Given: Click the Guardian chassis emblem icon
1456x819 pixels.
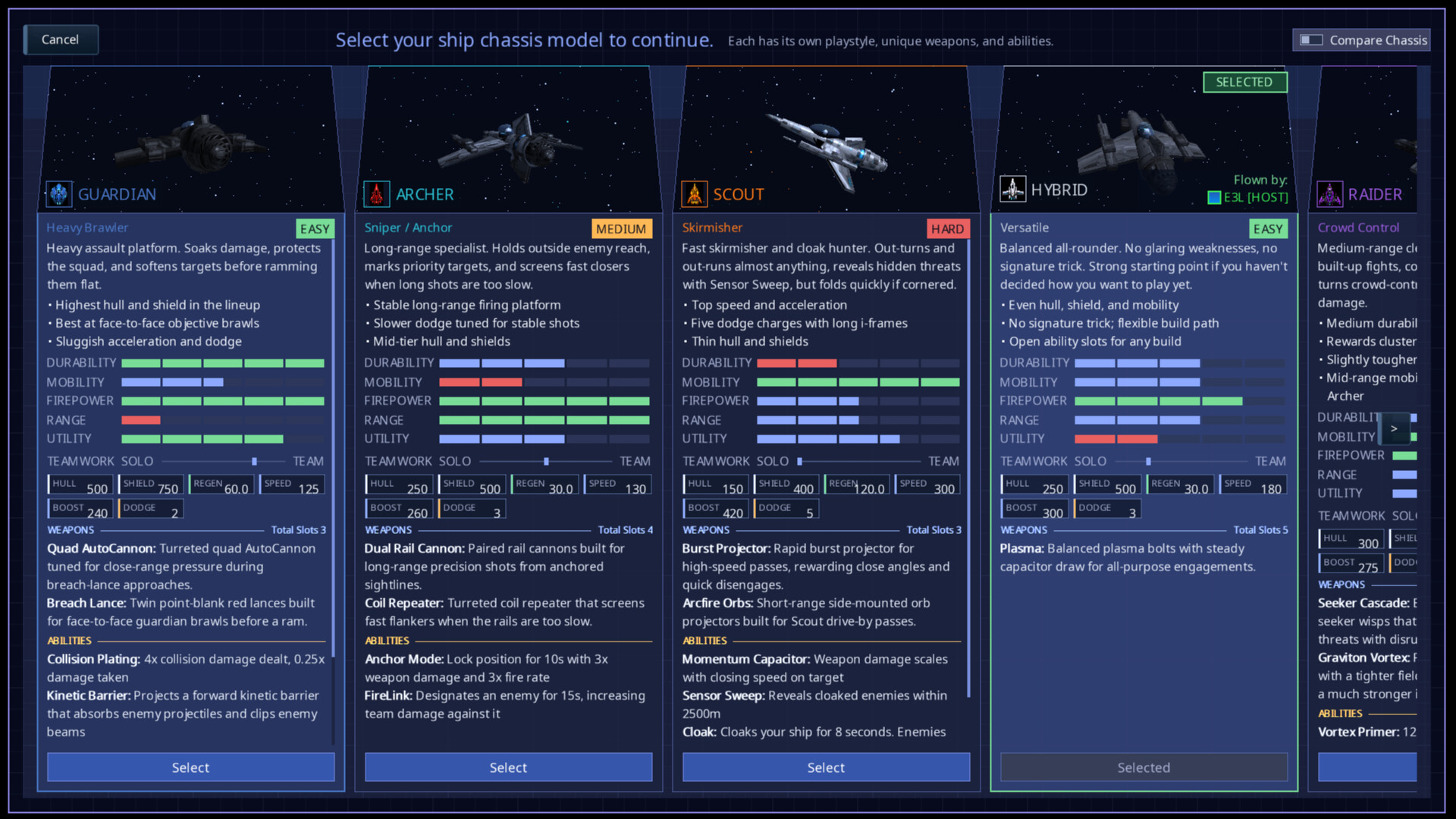Looking at the screenshot, I should (59, 194).
